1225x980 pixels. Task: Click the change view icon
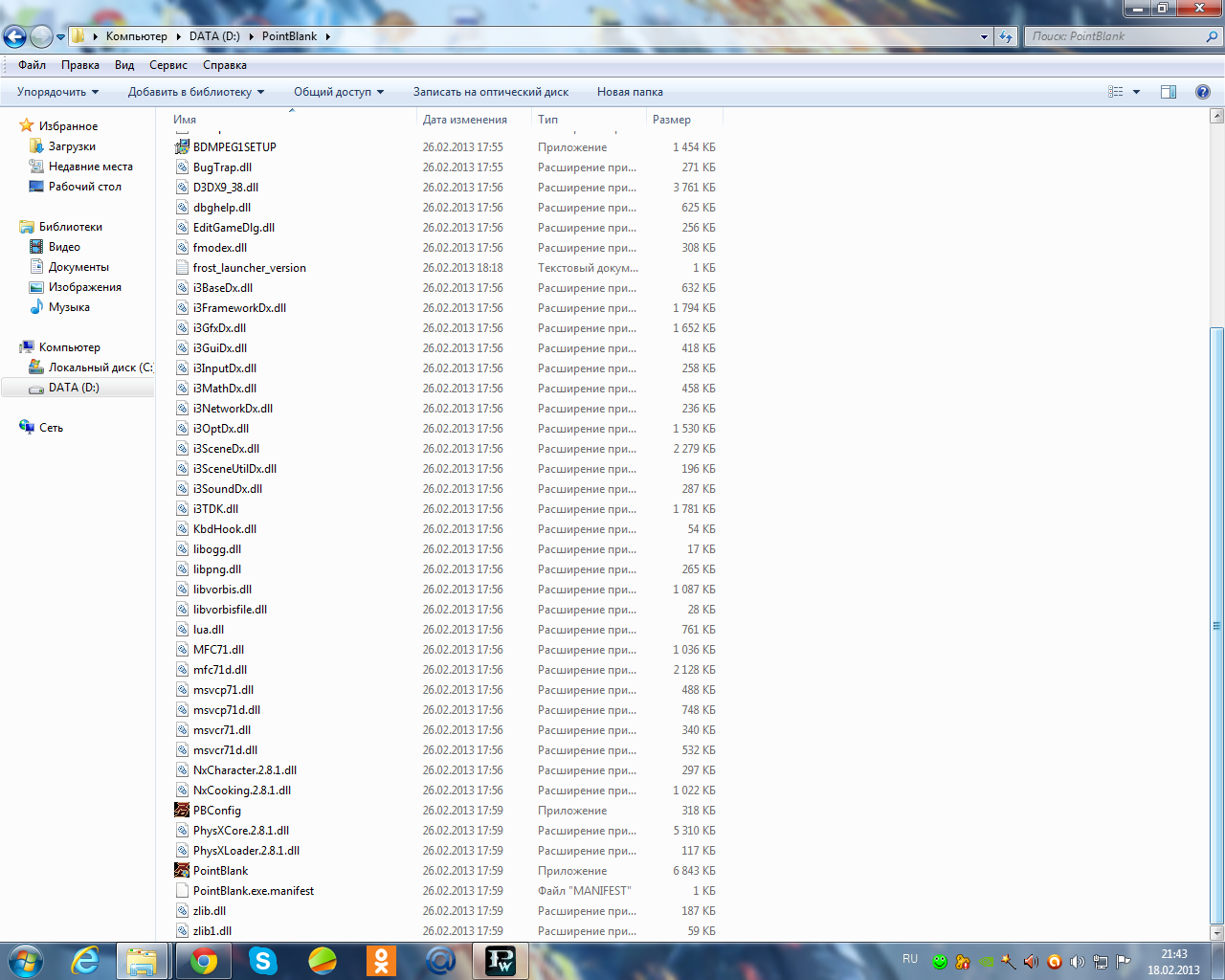1116,92
